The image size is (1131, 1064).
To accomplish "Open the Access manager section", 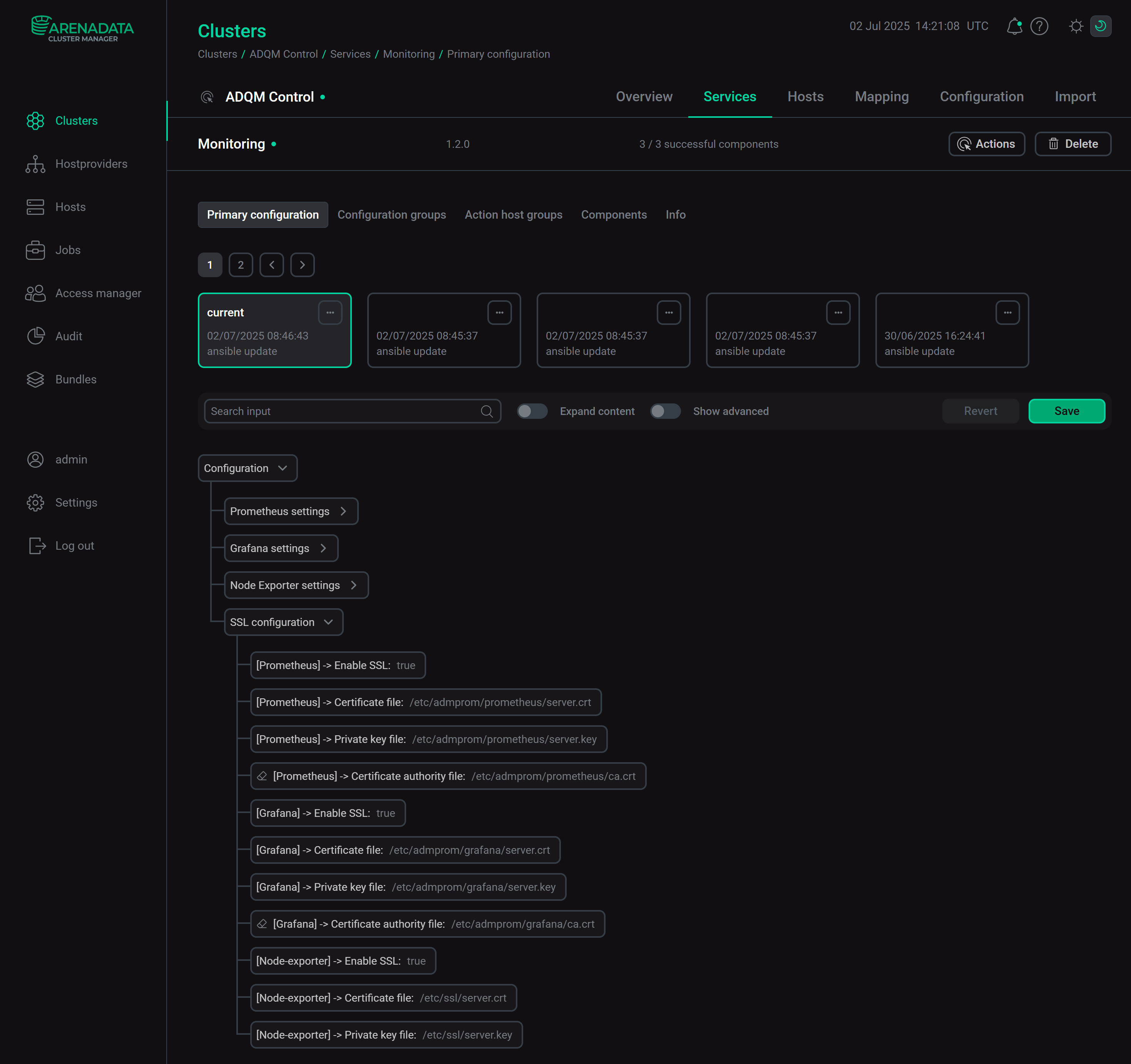I will (98, 293).
